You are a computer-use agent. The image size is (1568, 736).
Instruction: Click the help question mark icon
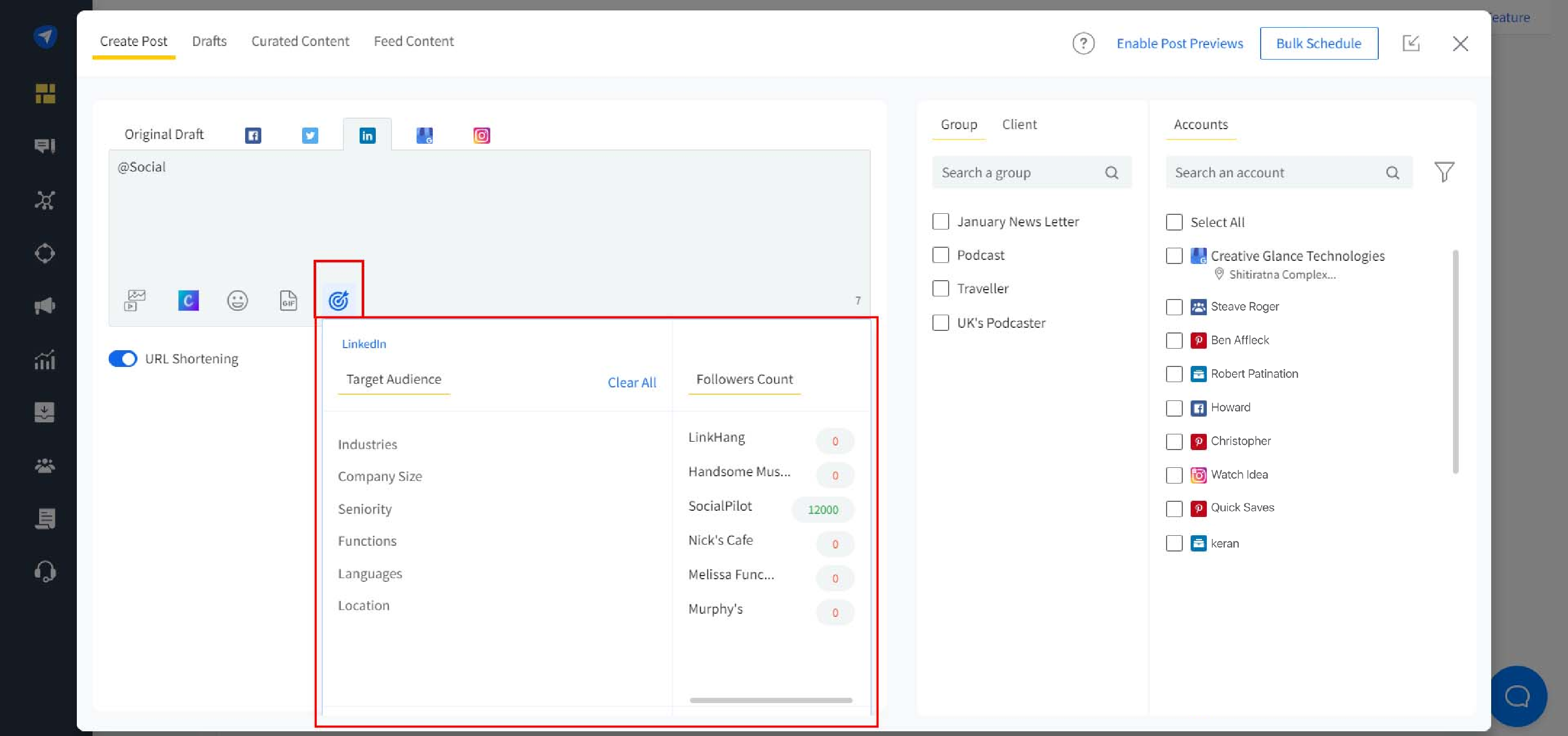pos(1083,43)
